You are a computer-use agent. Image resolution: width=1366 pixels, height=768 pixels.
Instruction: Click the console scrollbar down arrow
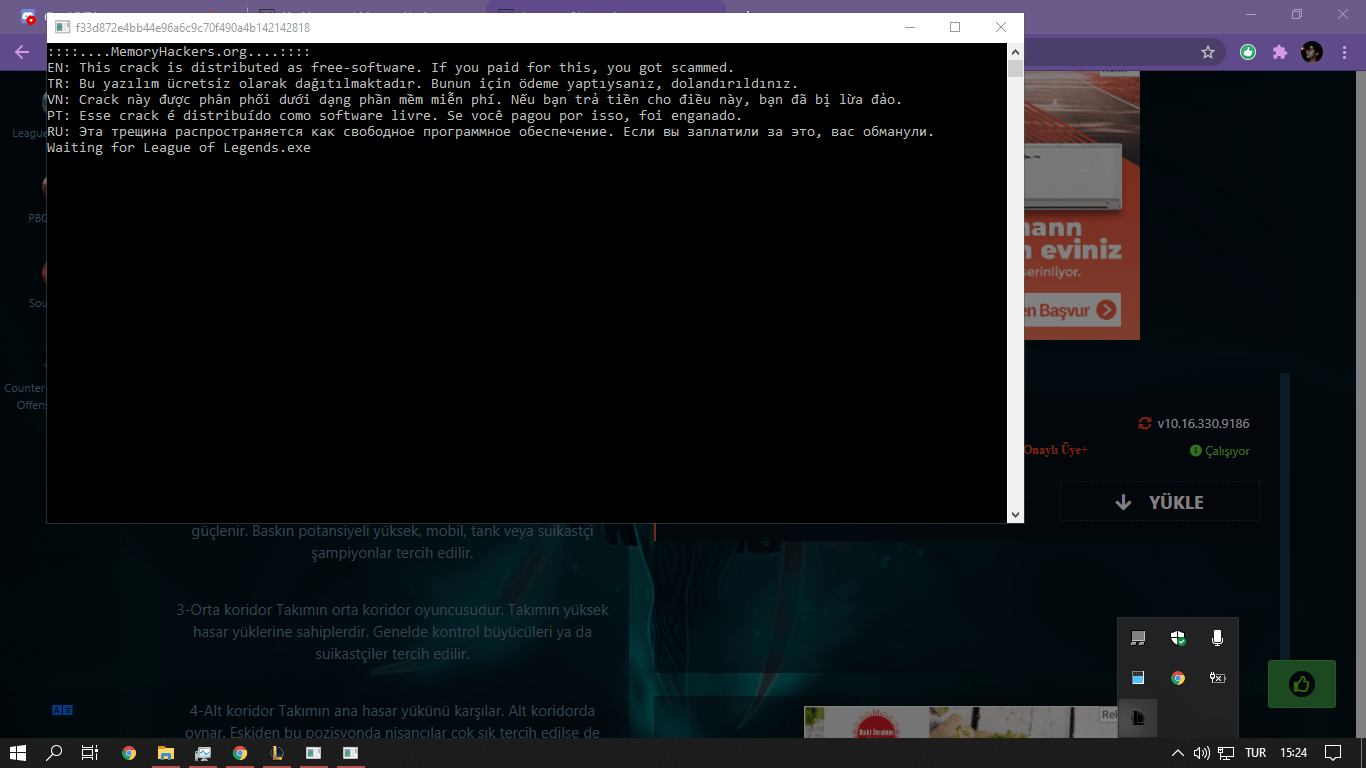(x=1016, y=515)
